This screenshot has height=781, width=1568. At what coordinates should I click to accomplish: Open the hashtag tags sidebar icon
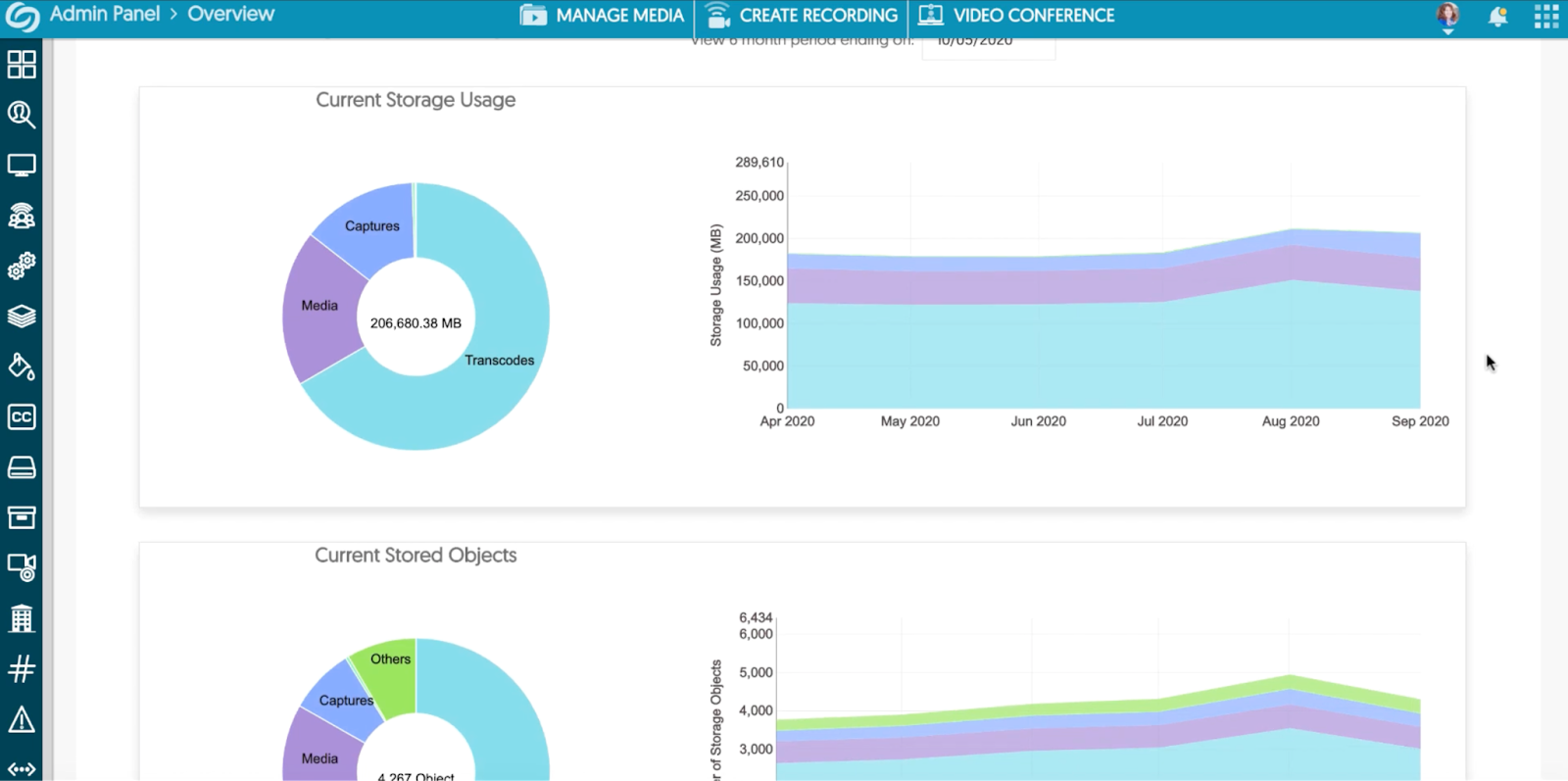coord(22,669)
